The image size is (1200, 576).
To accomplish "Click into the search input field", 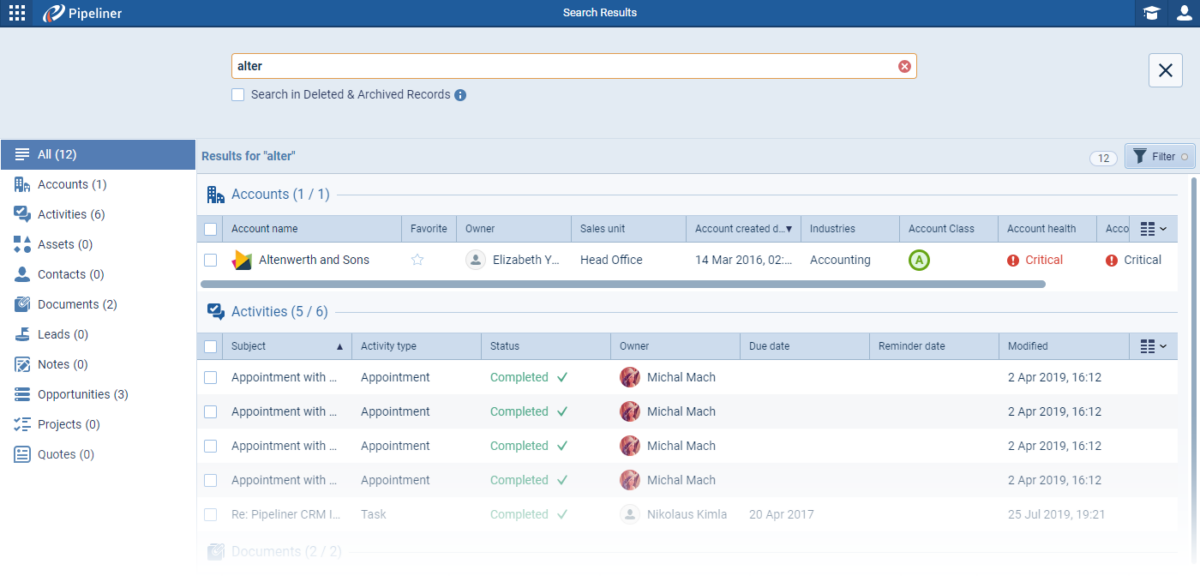I will click(x=560, y=66).
